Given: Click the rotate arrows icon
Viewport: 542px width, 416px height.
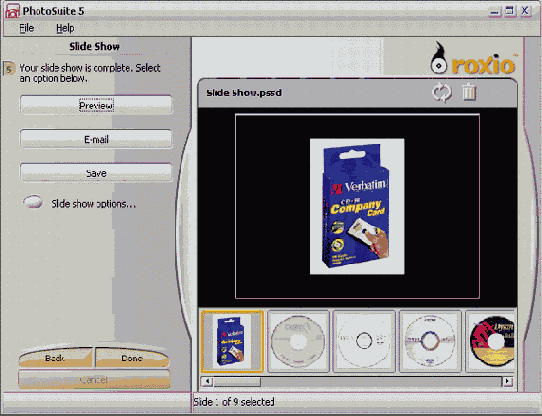Looking at the screenshot, I should click(442, 92).
